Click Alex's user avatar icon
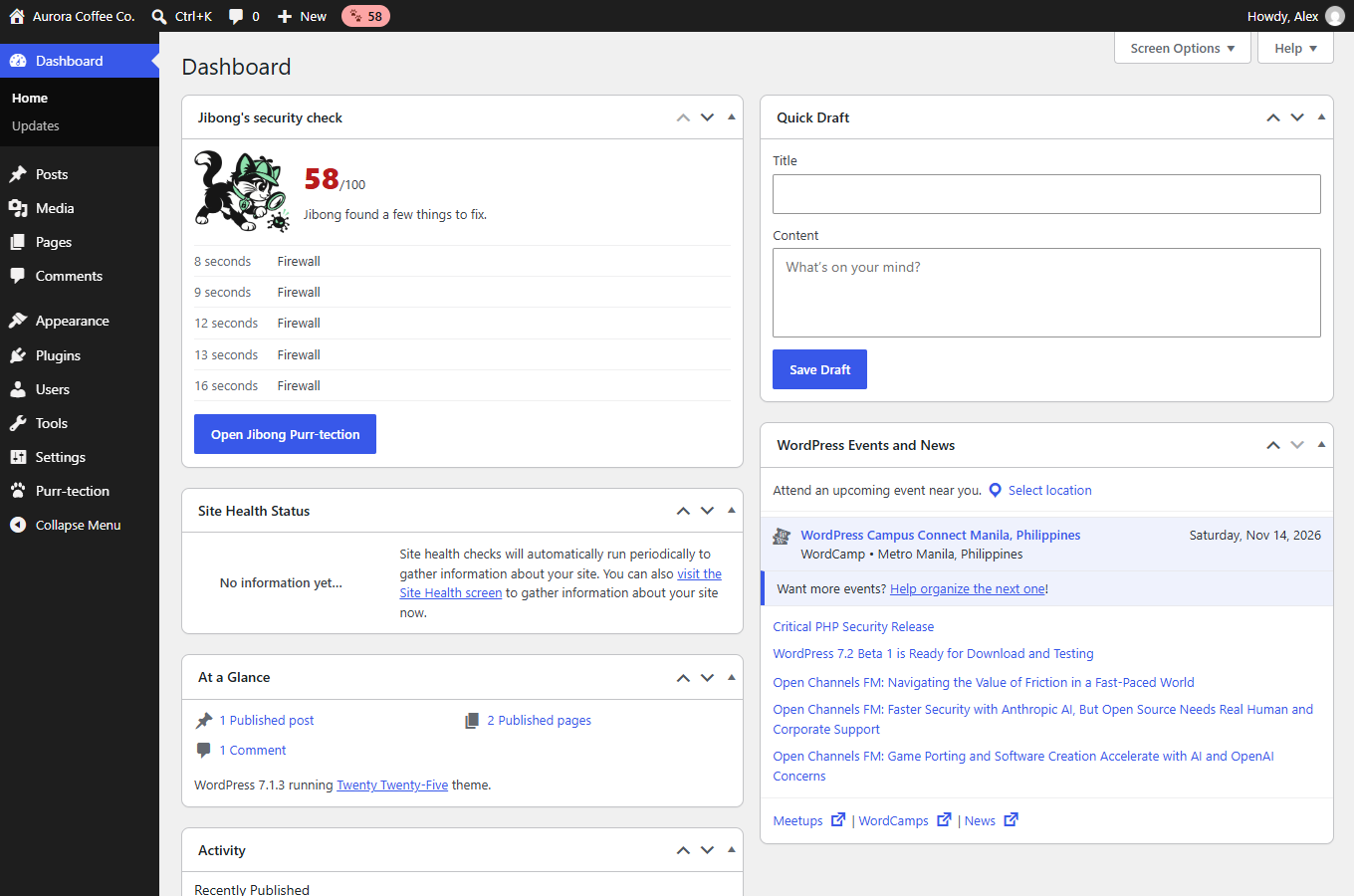Viewport: 1354px width, 896px height. click(x=1335, y=16)
